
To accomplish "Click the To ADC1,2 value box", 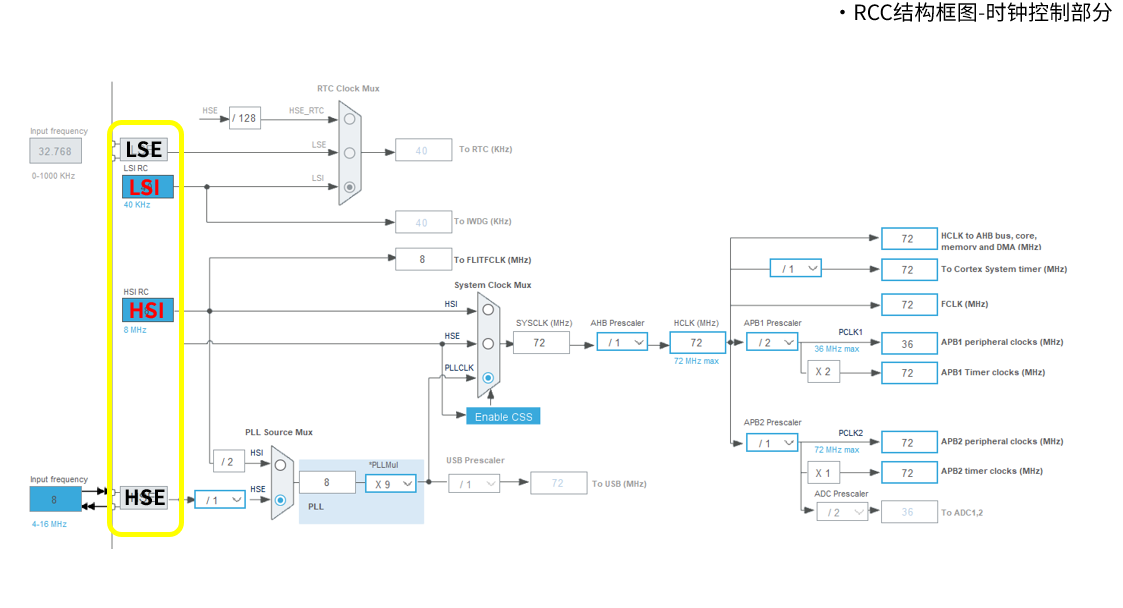I will click(909, 512).
